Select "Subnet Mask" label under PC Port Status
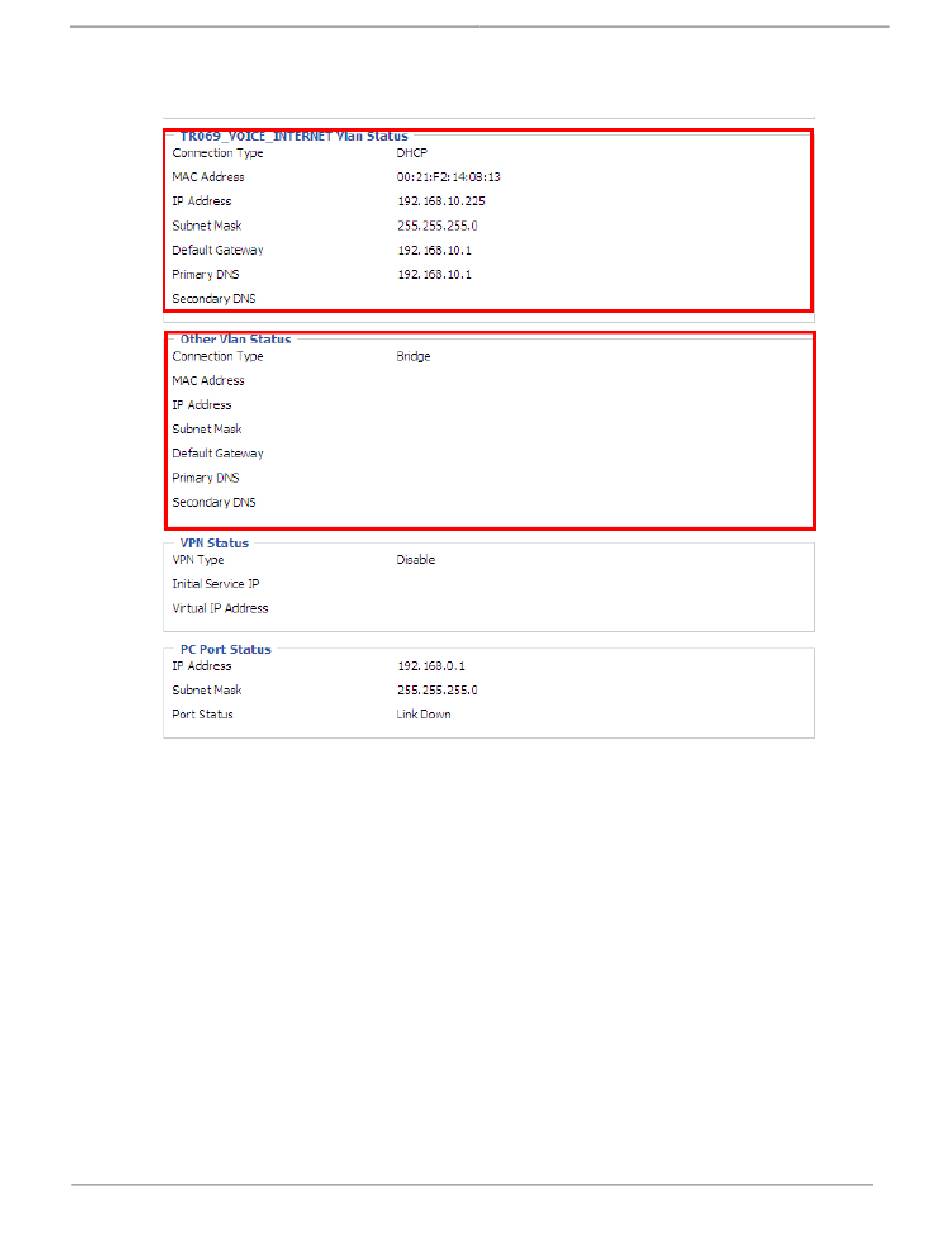The height and width of the screenshot is (1254, 950). coord(207,690)
